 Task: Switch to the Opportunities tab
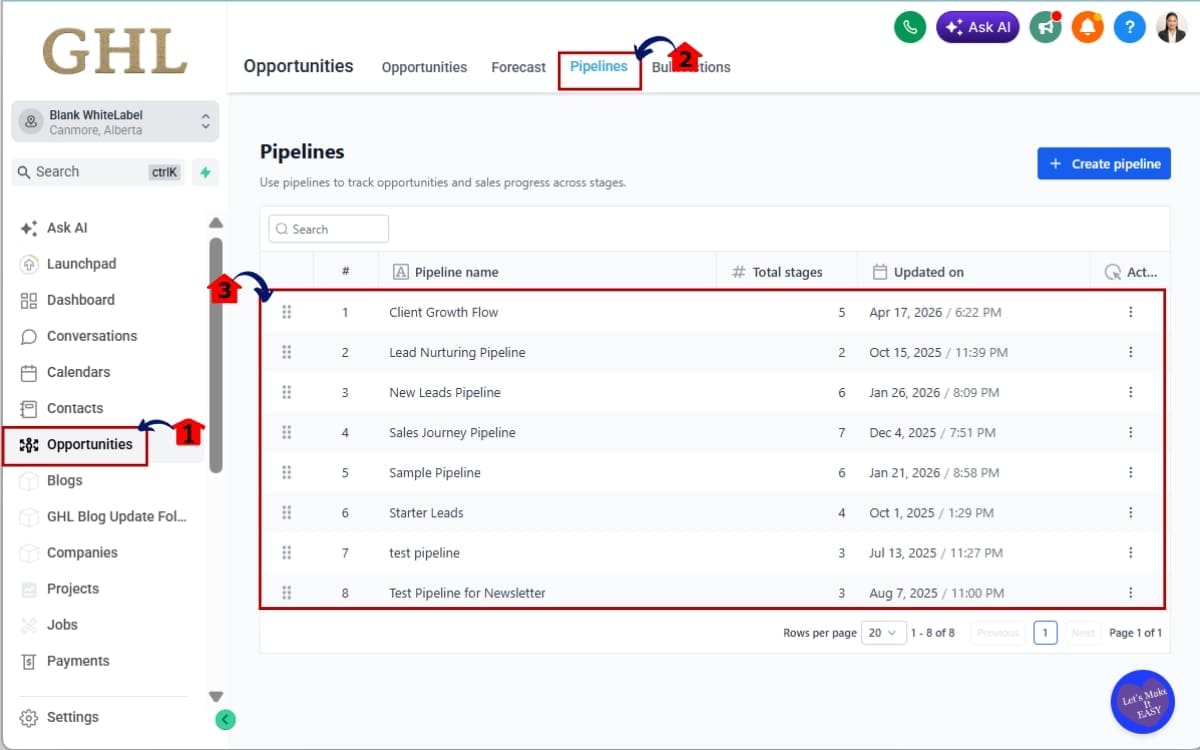[424, 67]
